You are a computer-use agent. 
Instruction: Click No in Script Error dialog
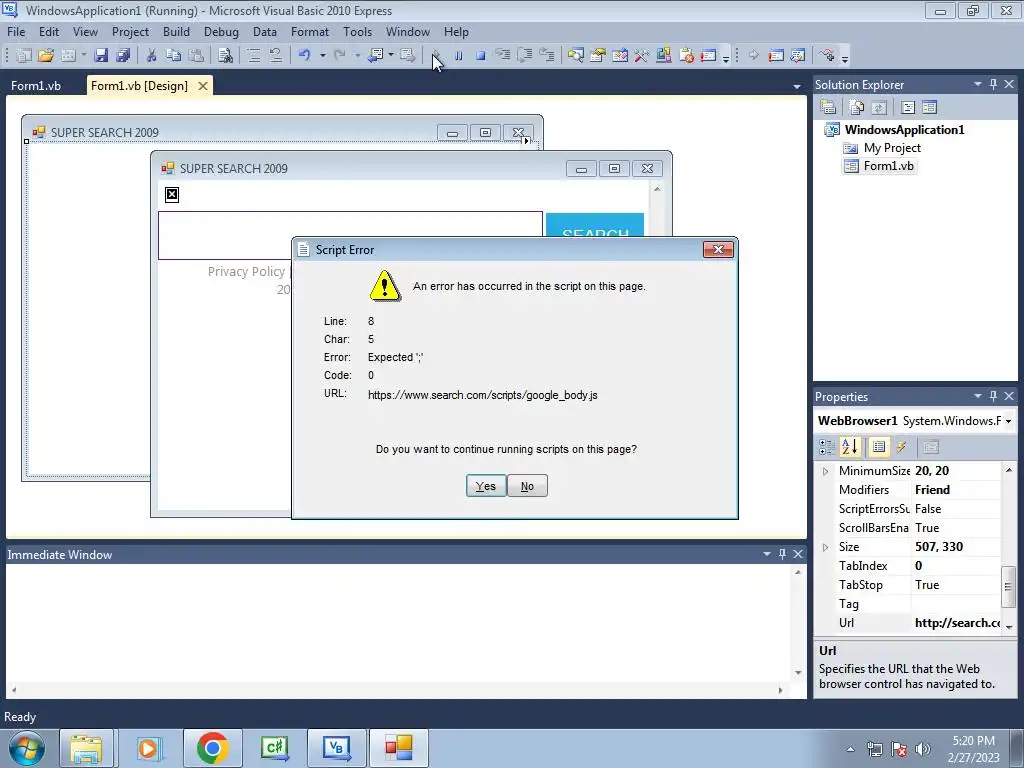point(527,486)
